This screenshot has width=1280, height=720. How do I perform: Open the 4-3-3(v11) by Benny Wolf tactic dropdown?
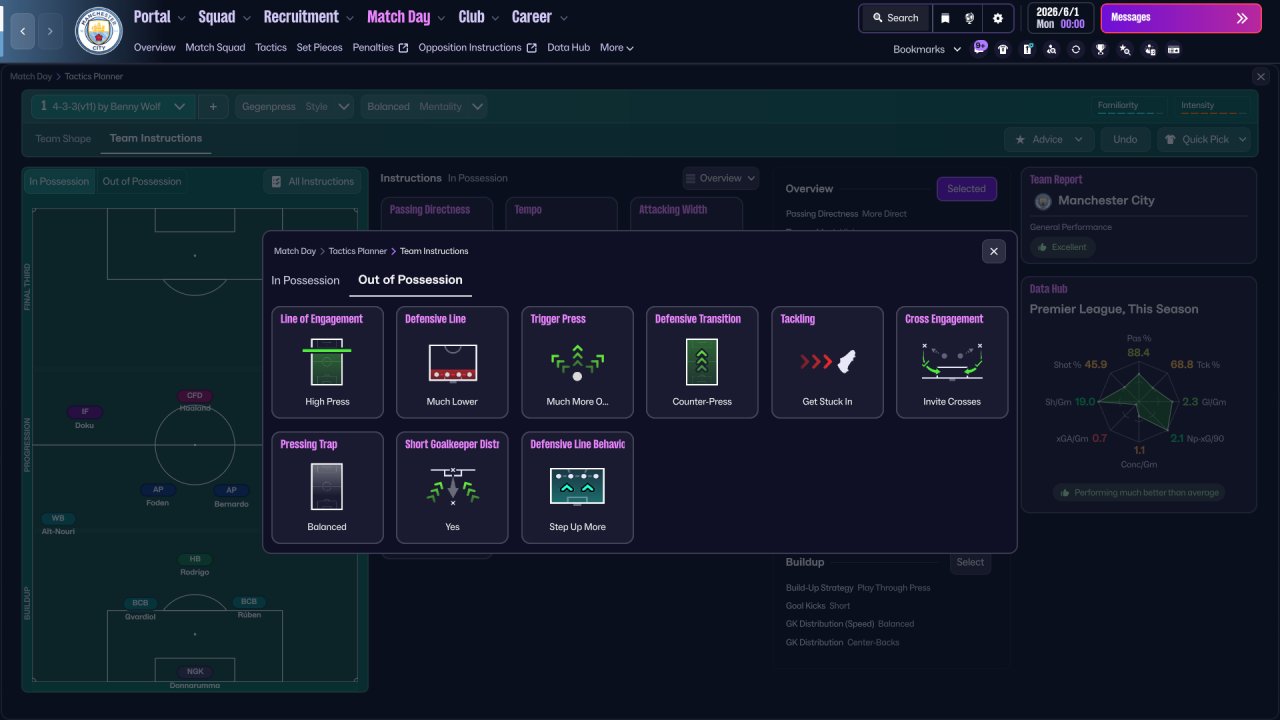113,106
